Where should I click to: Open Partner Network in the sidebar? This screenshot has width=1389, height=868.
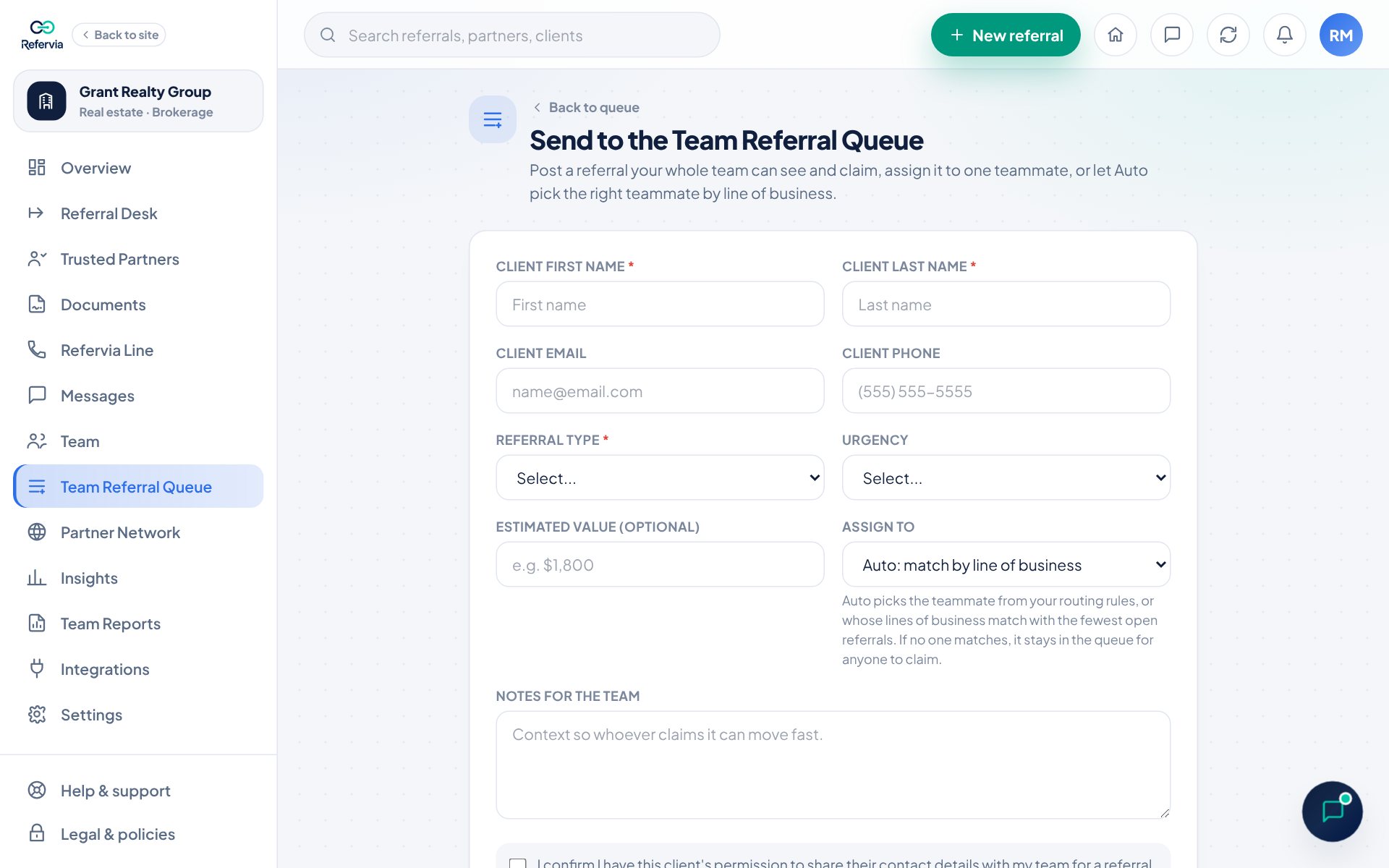pos(138,532)
